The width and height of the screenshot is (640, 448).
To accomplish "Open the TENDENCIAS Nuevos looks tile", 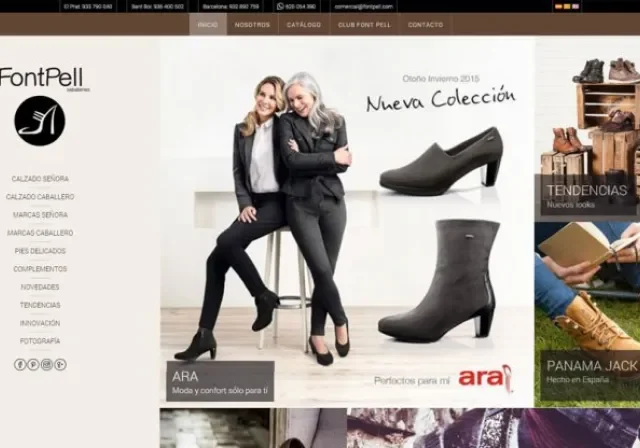I will tap(587, 129).
